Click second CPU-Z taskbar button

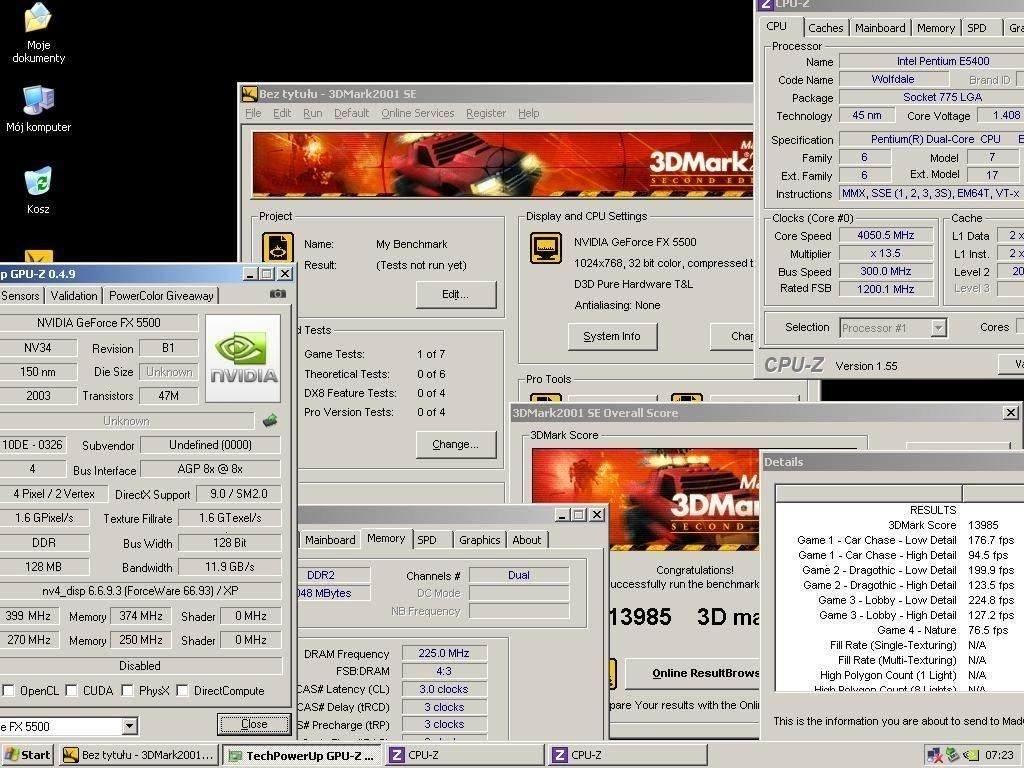click(628, 755)
